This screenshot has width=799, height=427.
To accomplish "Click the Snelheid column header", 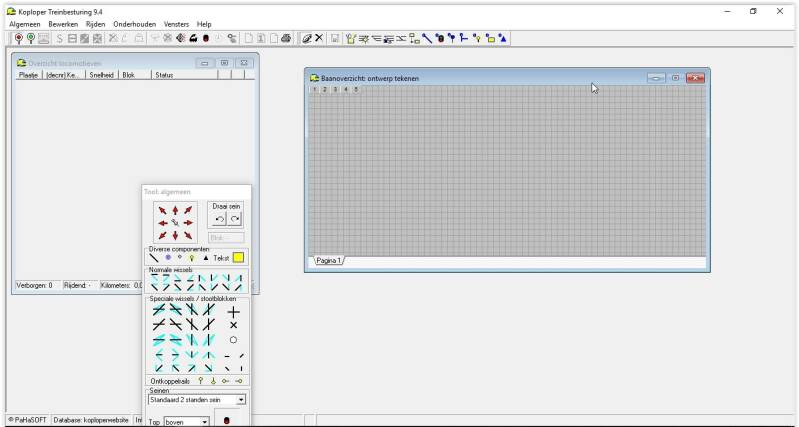I will [102, 74].
